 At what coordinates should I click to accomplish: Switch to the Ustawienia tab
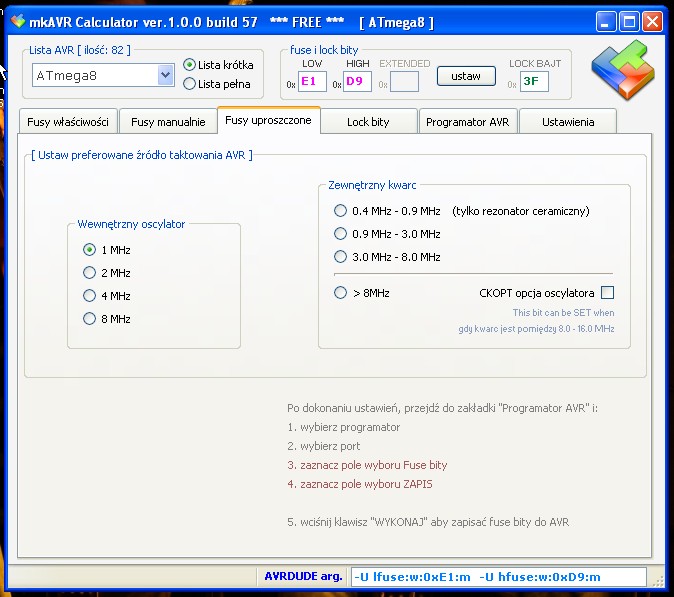point(568,122)
